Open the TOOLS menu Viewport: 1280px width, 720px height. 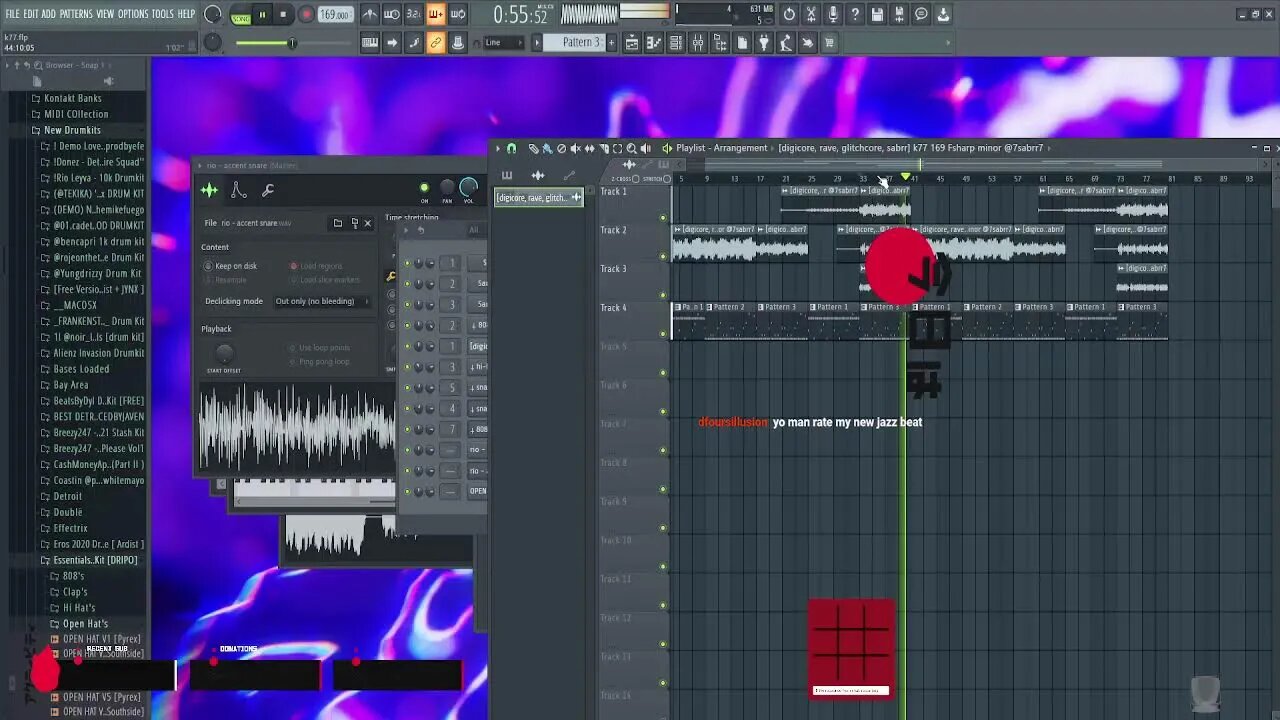[163, 14]
